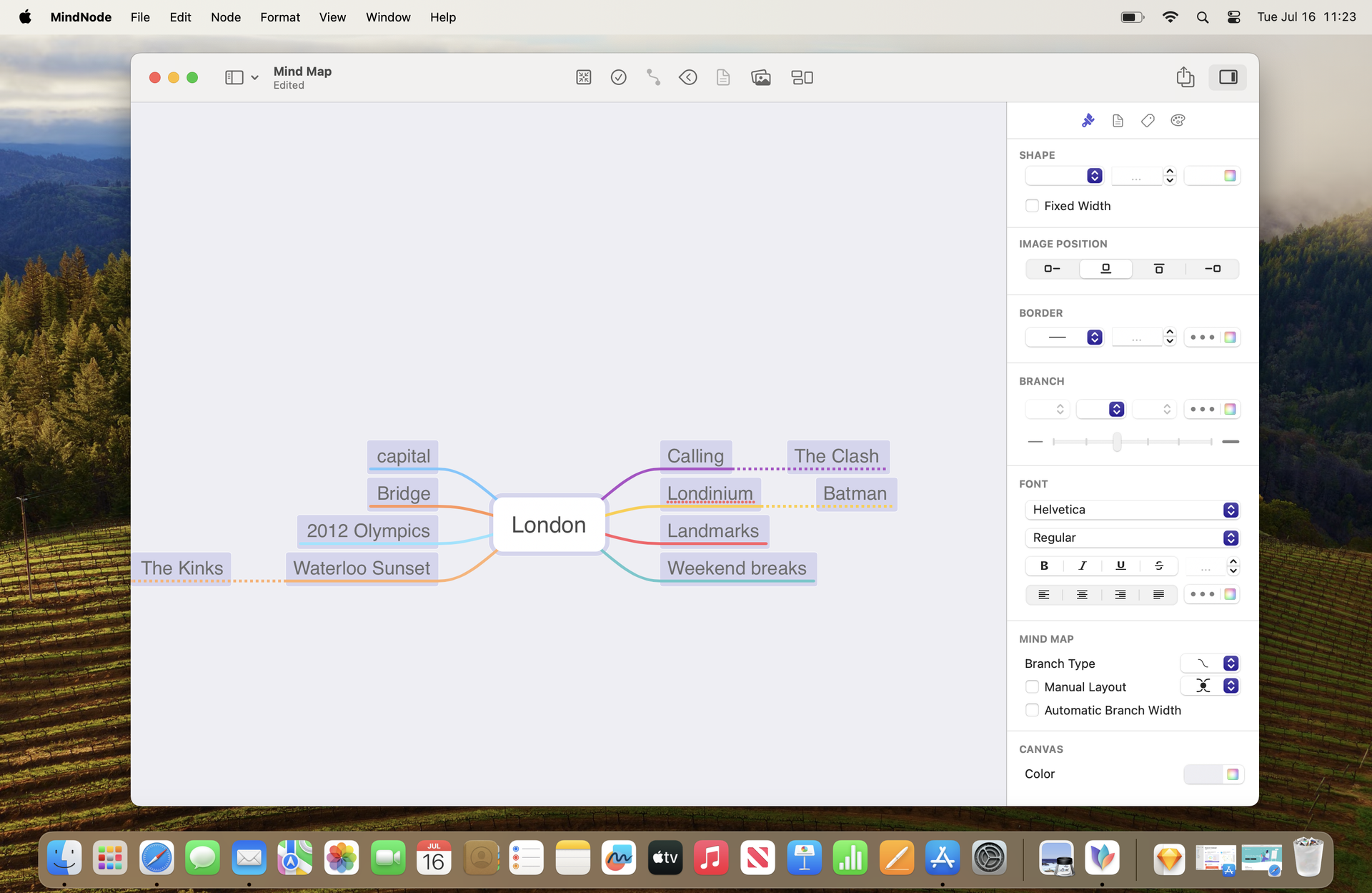Turn on Automatic Branch Width

(1032, 710)
